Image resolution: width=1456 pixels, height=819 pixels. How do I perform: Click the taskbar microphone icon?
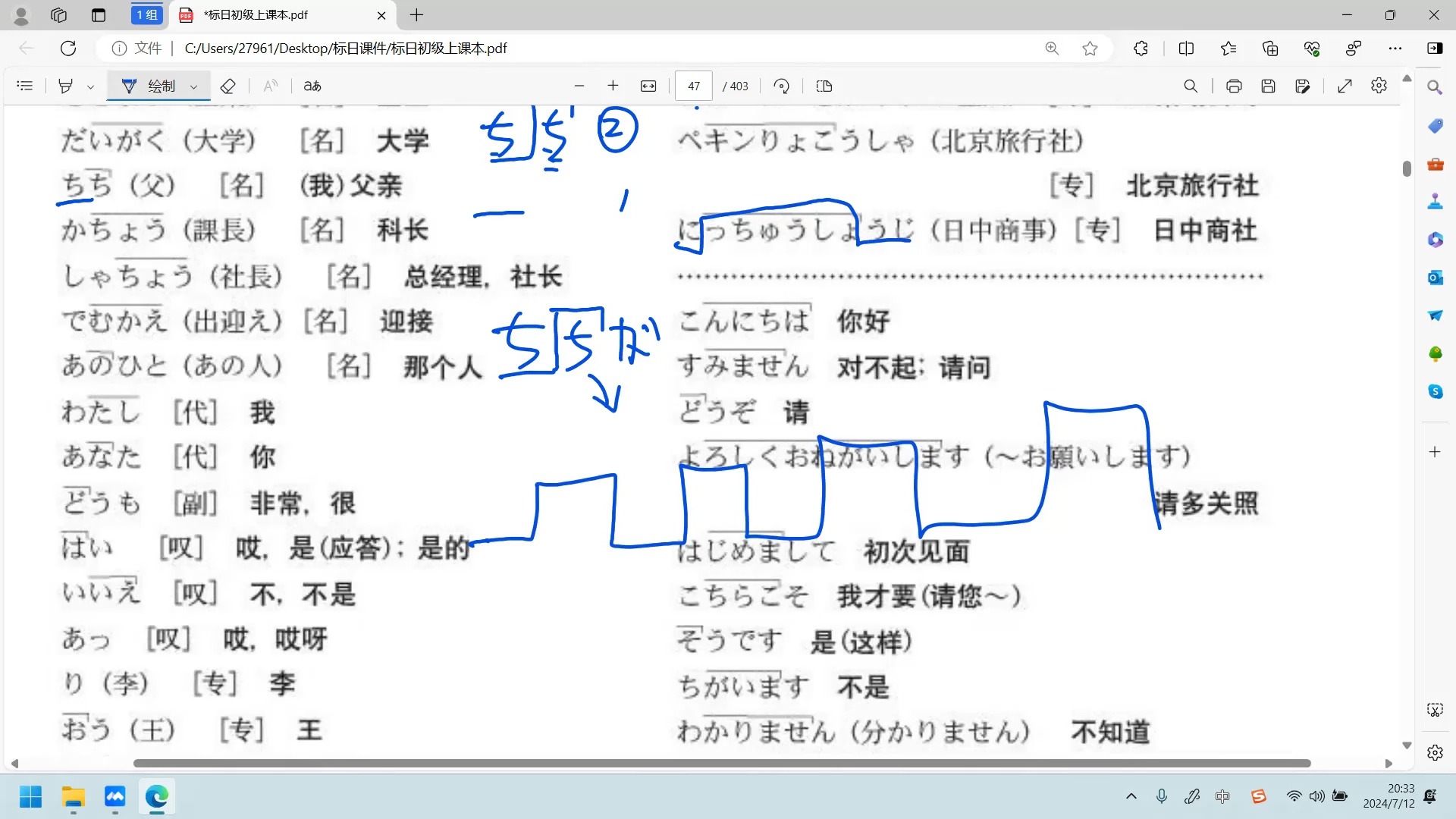[x=1161, y=796]
